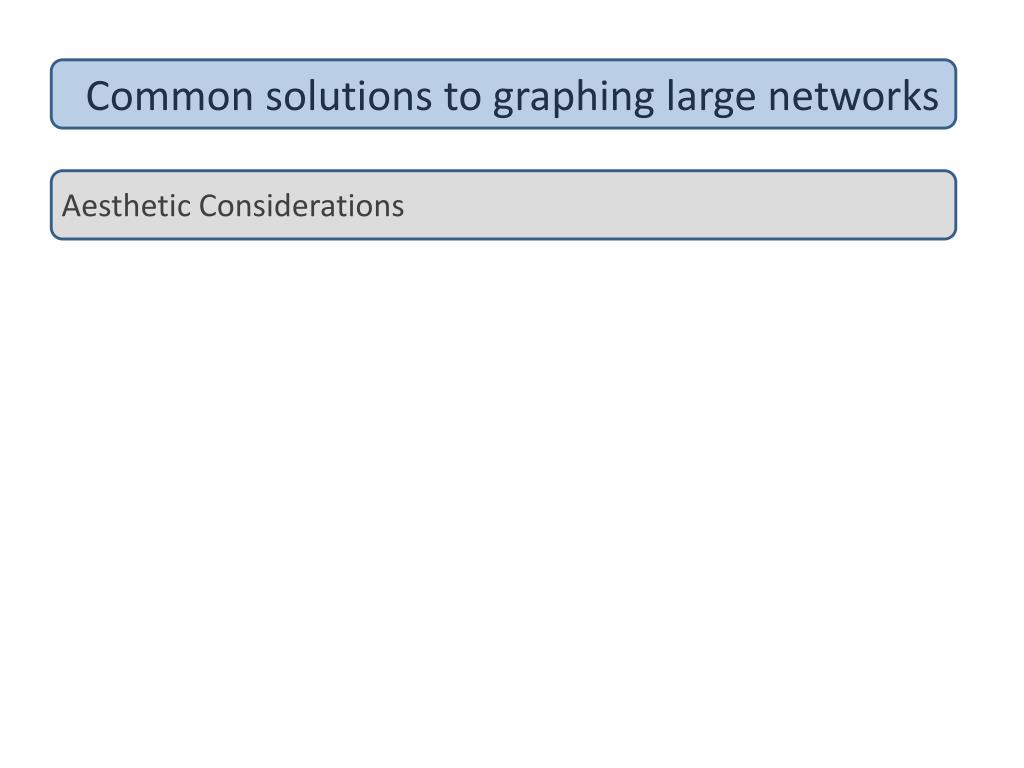Click the letter 'A' starting 'Aesthetic'
The height and width of the screenshot is (768, 1024).
coord(72,206)
